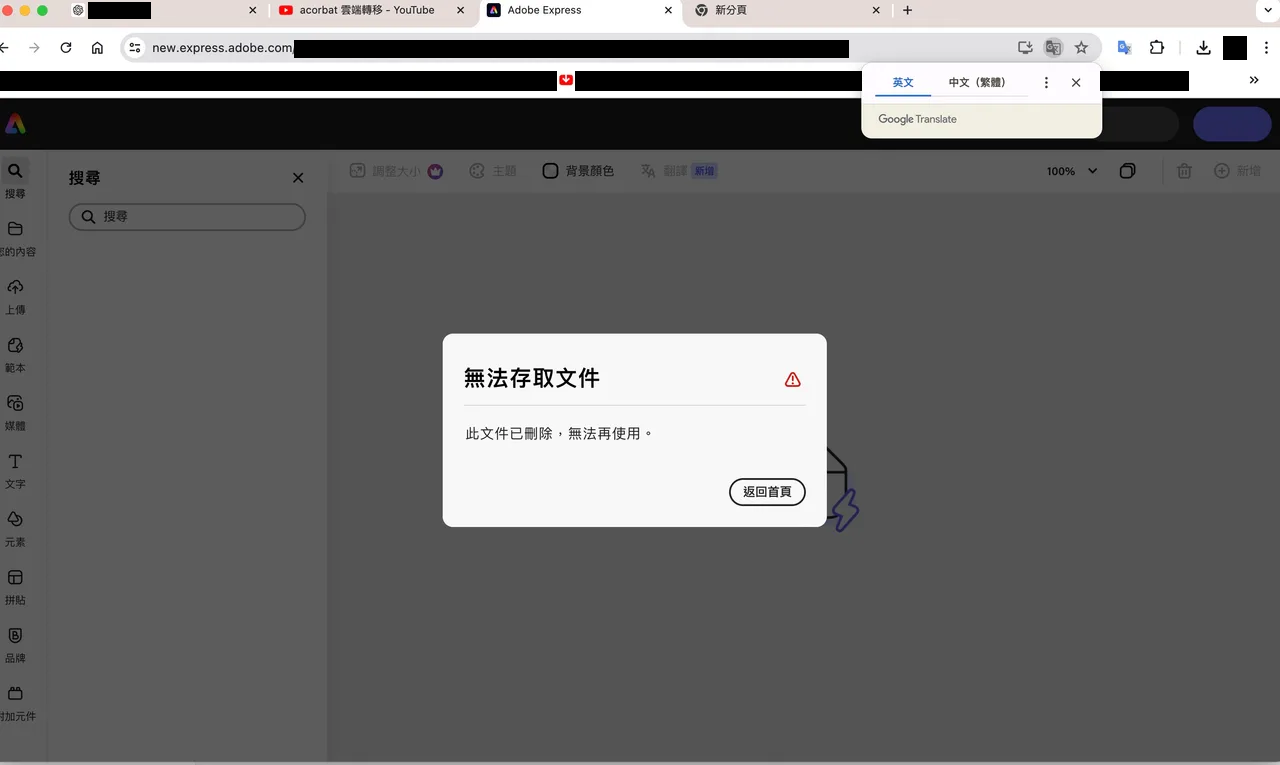
Task: Select the Text (文字) tool in sidebar
Action: click(x=15, y=470)
